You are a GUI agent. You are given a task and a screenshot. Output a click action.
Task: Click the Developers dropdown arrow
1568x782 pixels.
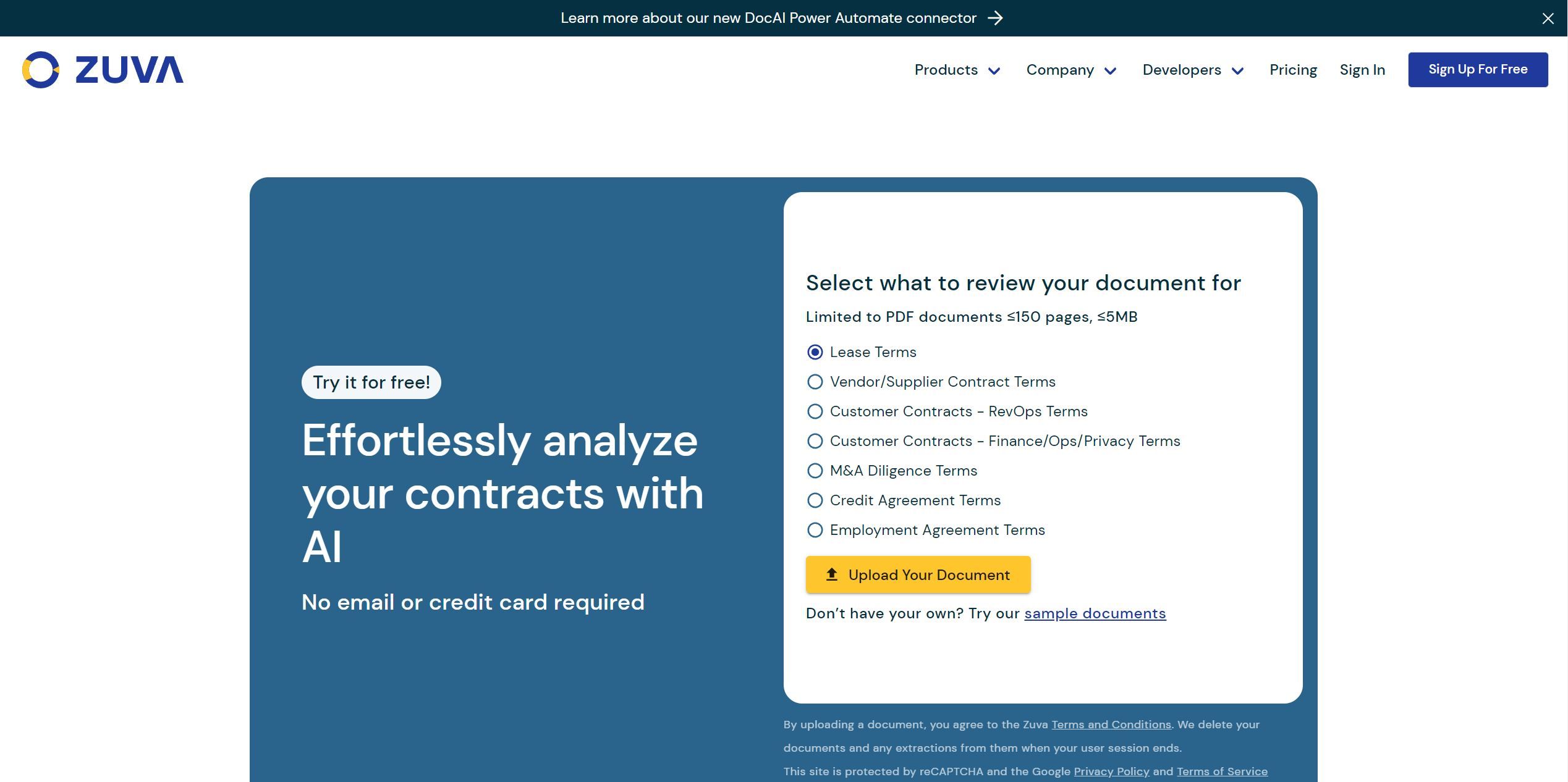pyautogui.click(x=1239, y=70)
